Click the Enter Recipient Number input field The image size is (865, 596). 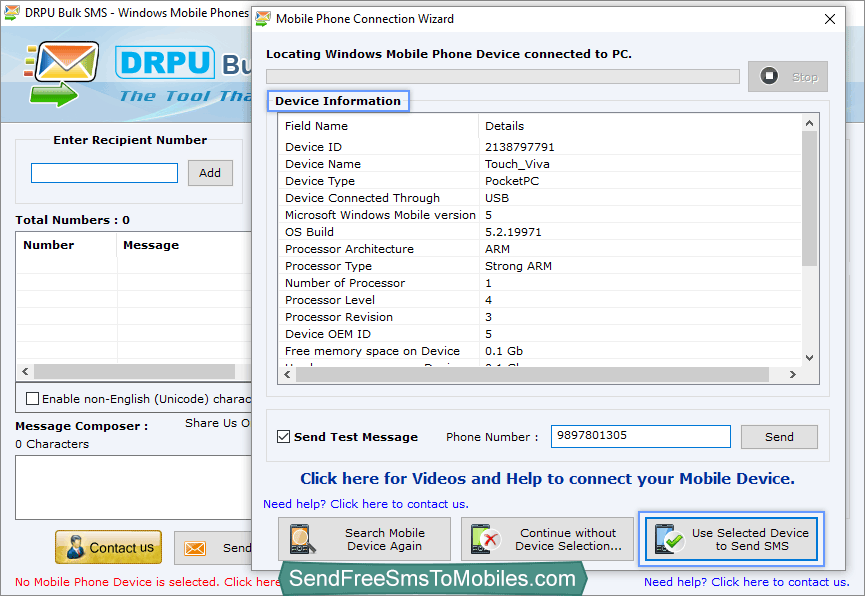coord(104,173)
